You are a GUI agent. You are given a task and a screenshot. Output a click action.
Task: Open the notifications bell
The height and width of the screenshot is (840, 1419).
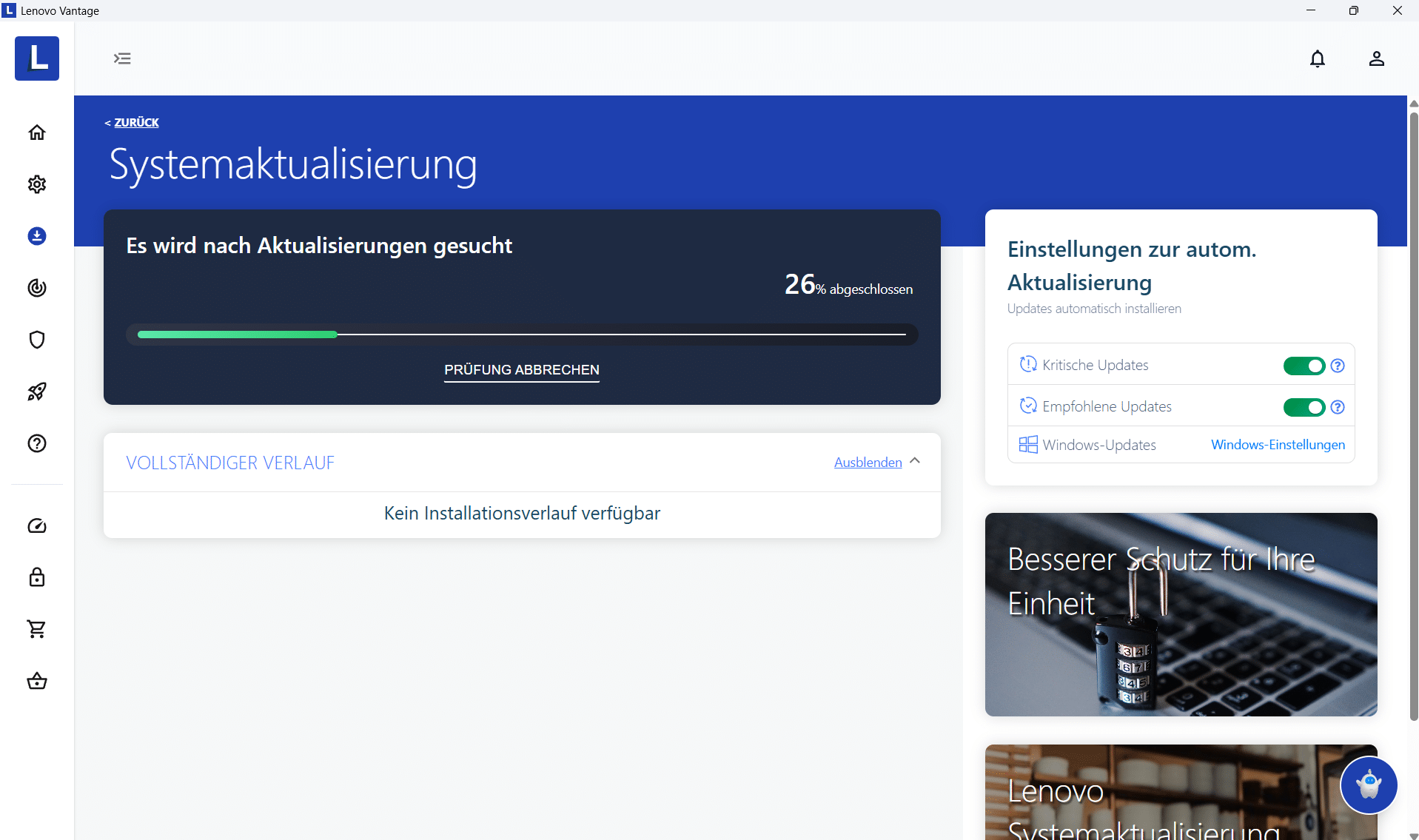click(x=1318, y=58)
